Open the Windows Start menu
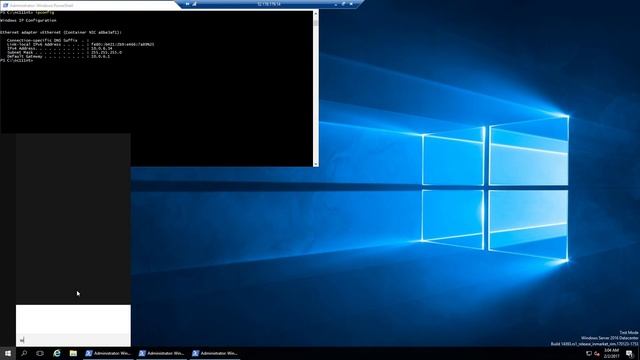Screen dimensions: 640x360 (x=8, y=353)
